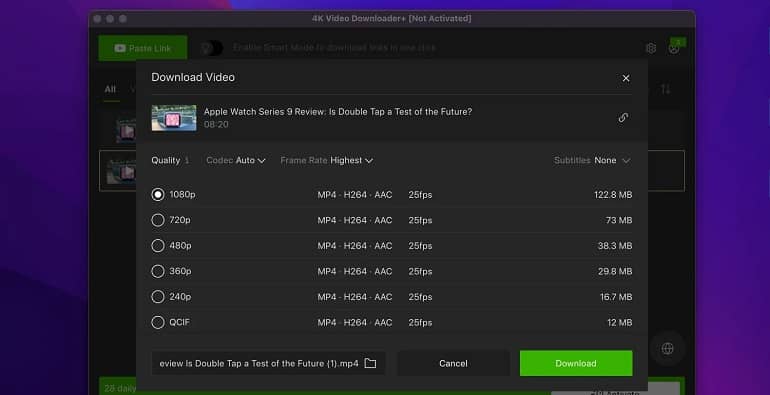Click the Quality label
The height and width of the screenshot is (395, 770).
[x=165, y=160]
